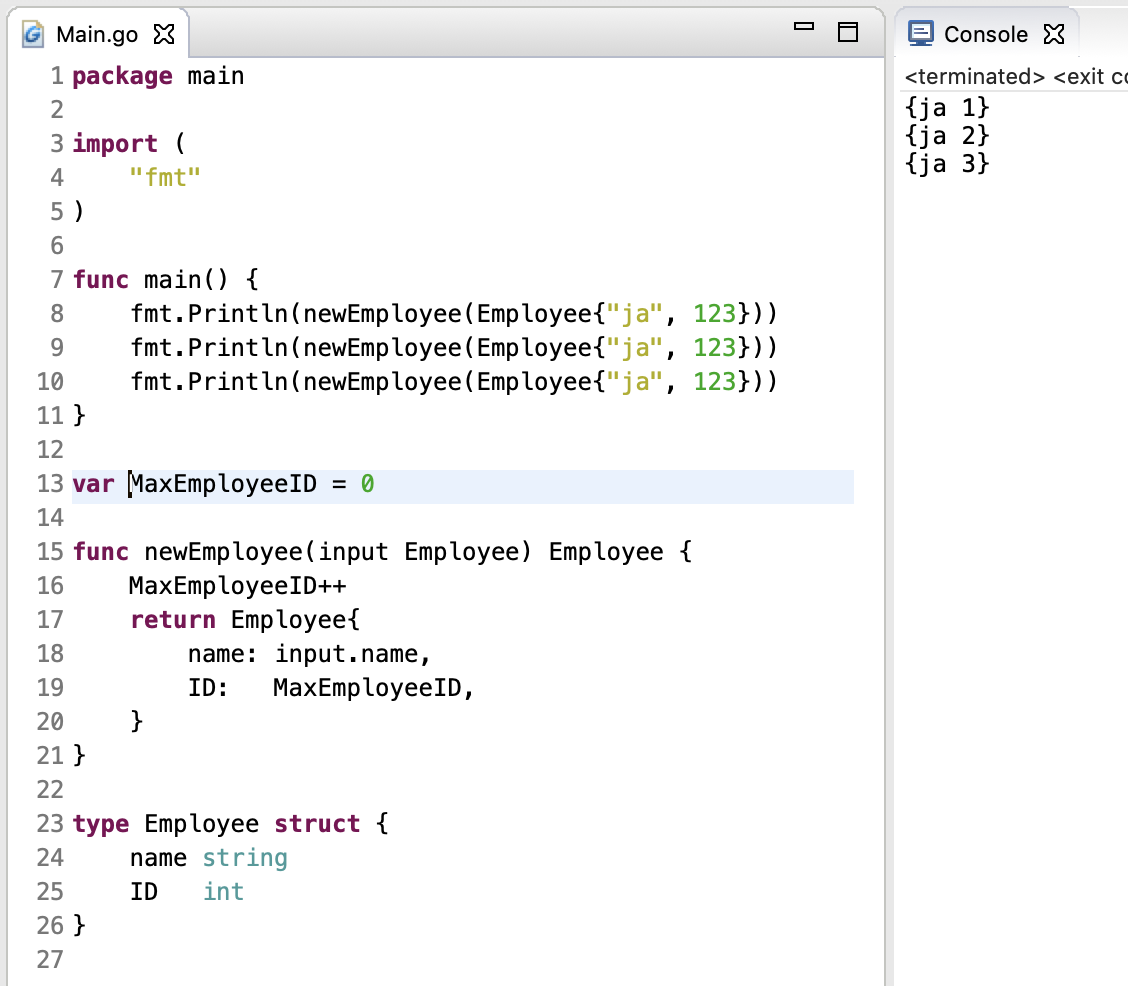
Task: Activate the Console tab
Action: [985, 35]
